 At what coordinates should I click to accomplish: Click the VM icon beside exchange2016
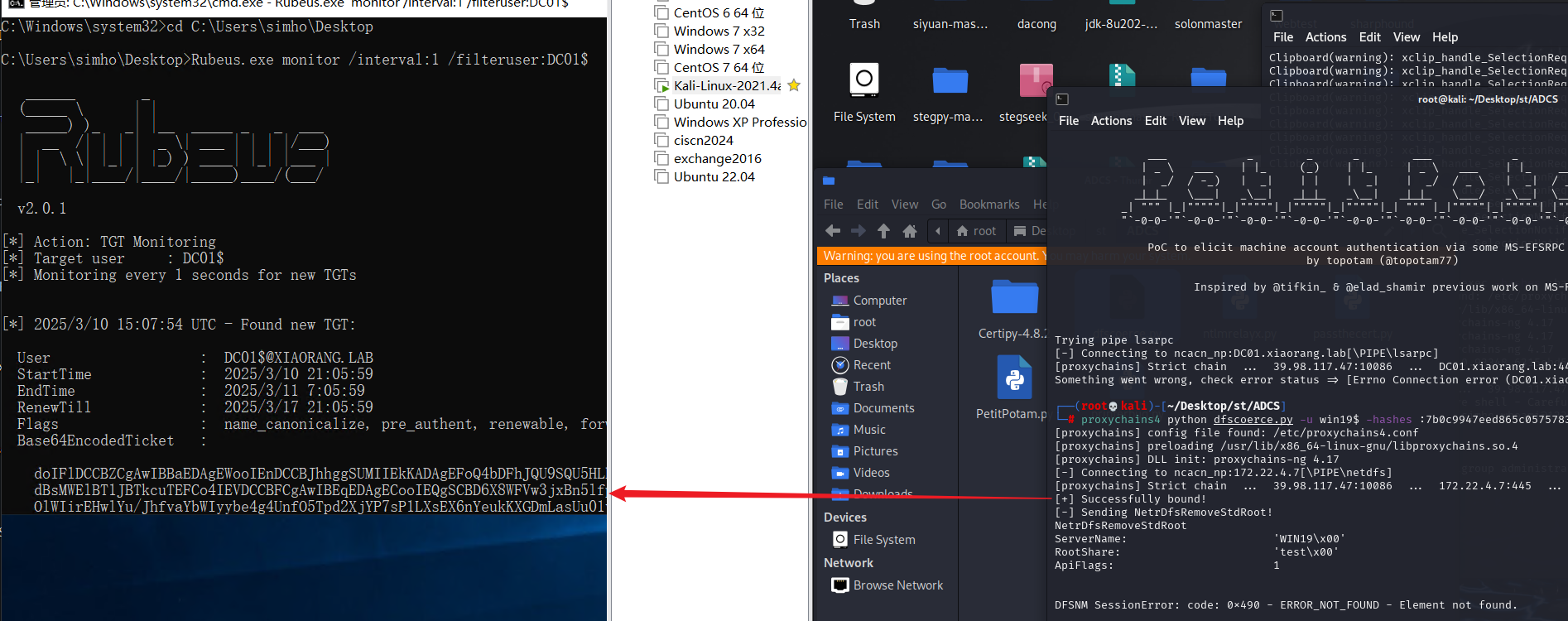(x=661, y=158)
